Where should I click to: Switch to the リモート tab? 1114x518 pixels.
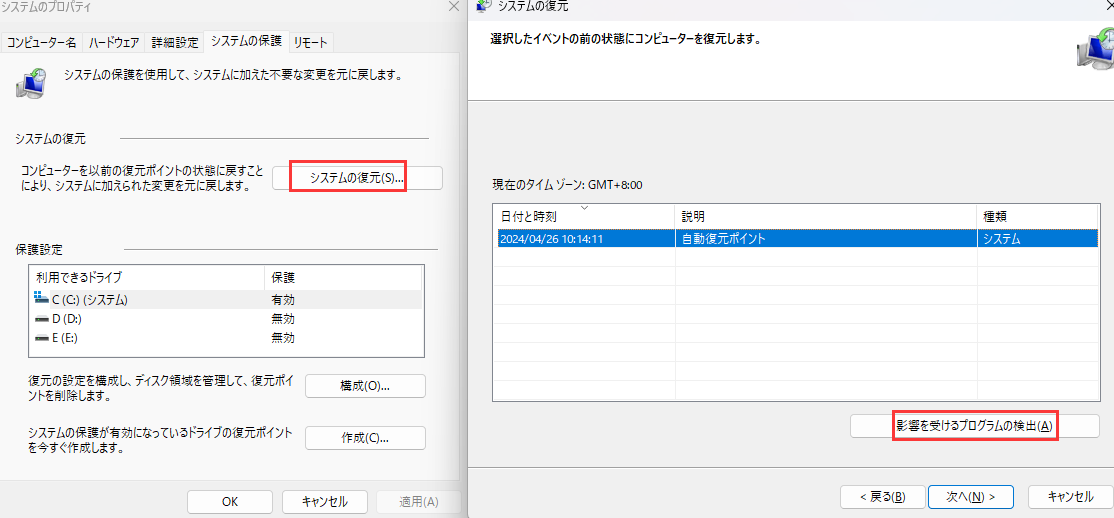tap(311, 43)
